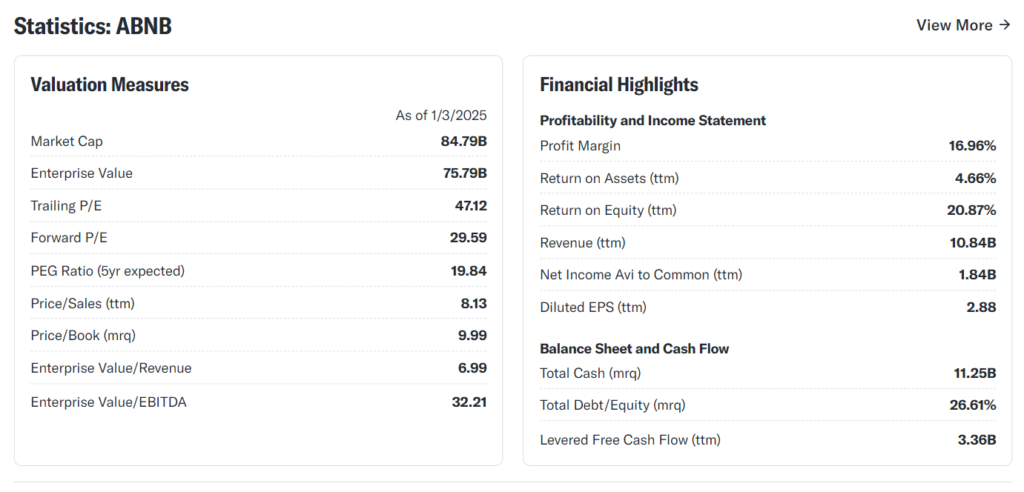Viewport: 1024px width, 492px height.
Task: Click the 6.99 EV/Revenue value
Action: click(472, 369)
